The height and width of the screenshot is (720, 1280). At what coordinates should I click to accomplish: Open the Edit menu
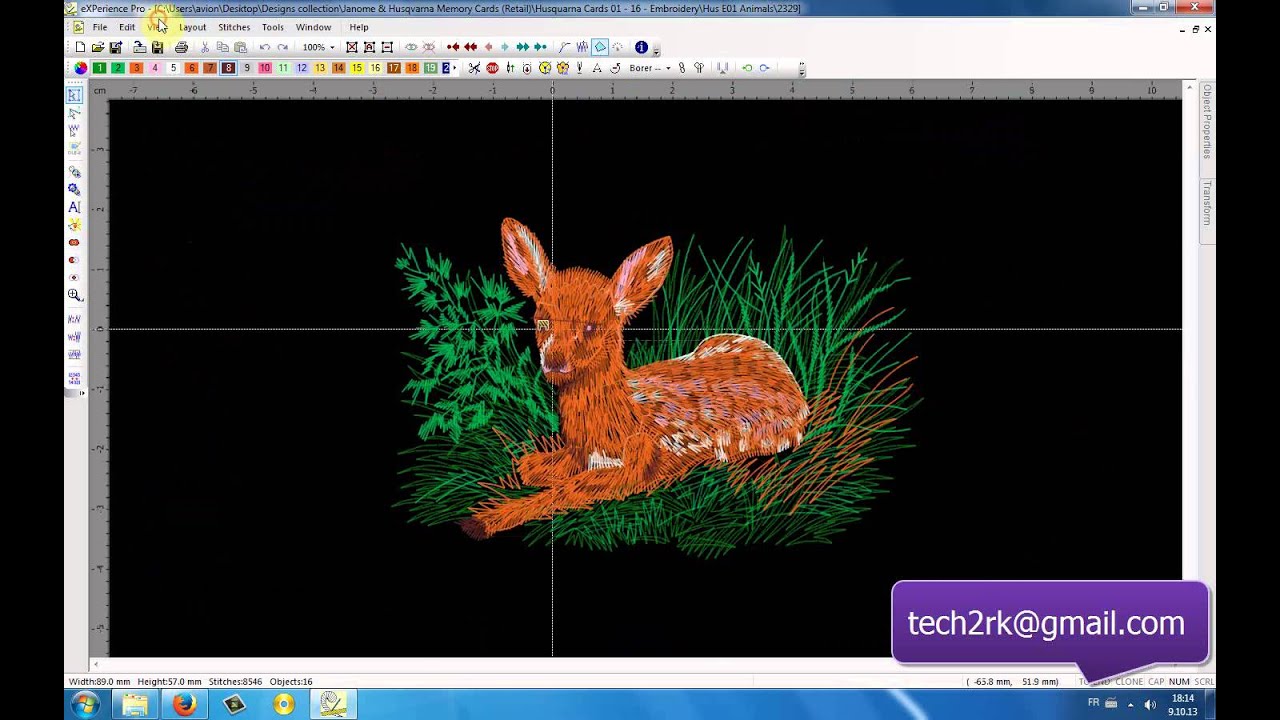click(127, 27)
